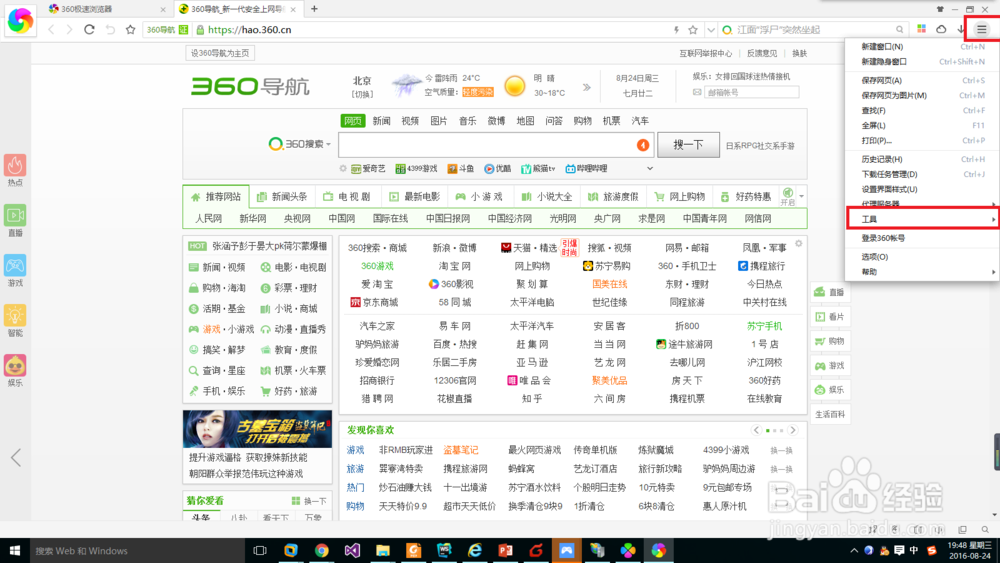The height and width of the screenshot is (563, 1000).
Task: Expand the 帮助 submenu
Action: (x=922, y=272)
